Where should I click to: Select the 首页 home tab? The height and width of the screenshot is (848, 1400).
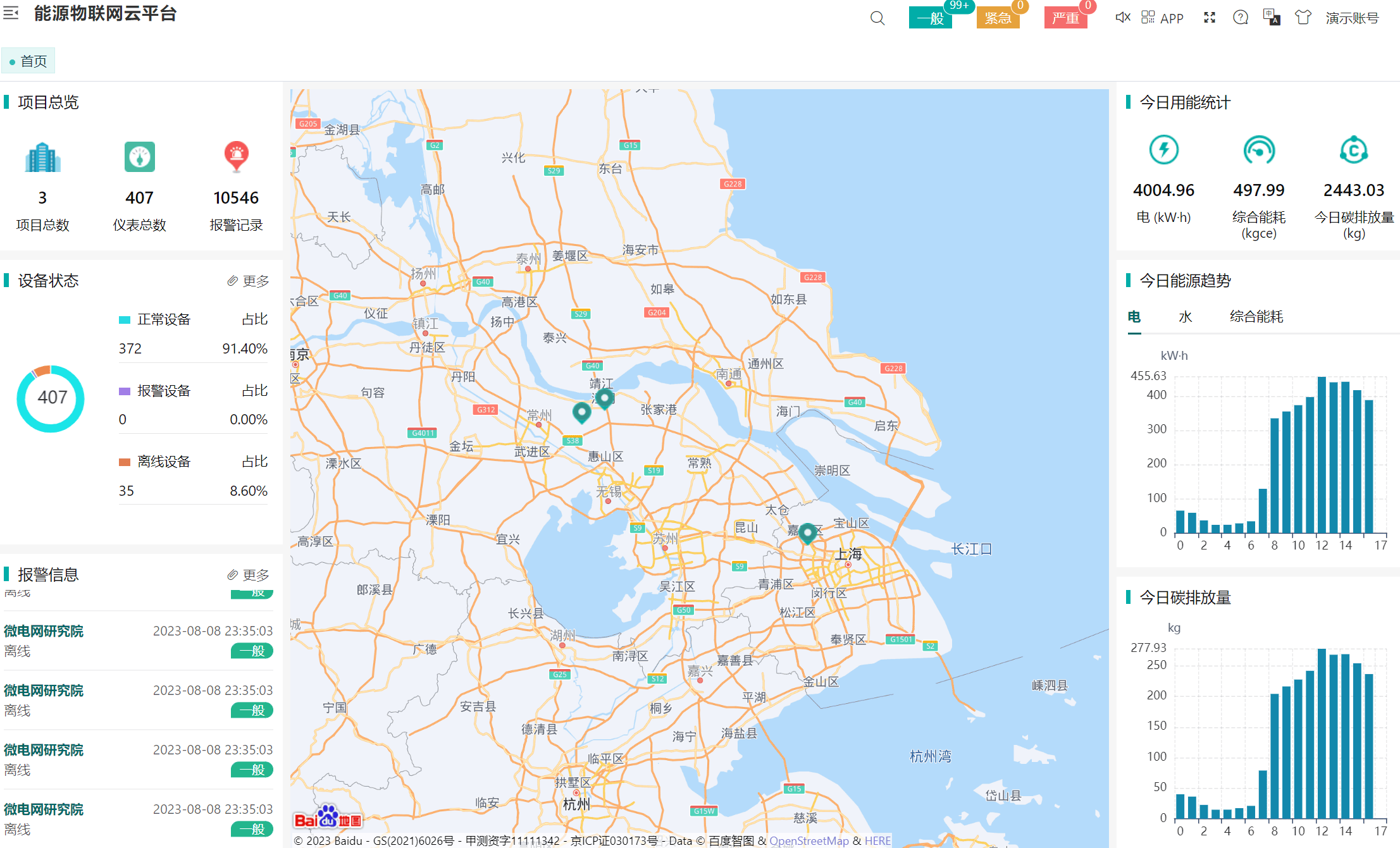[x=28, y=61]
